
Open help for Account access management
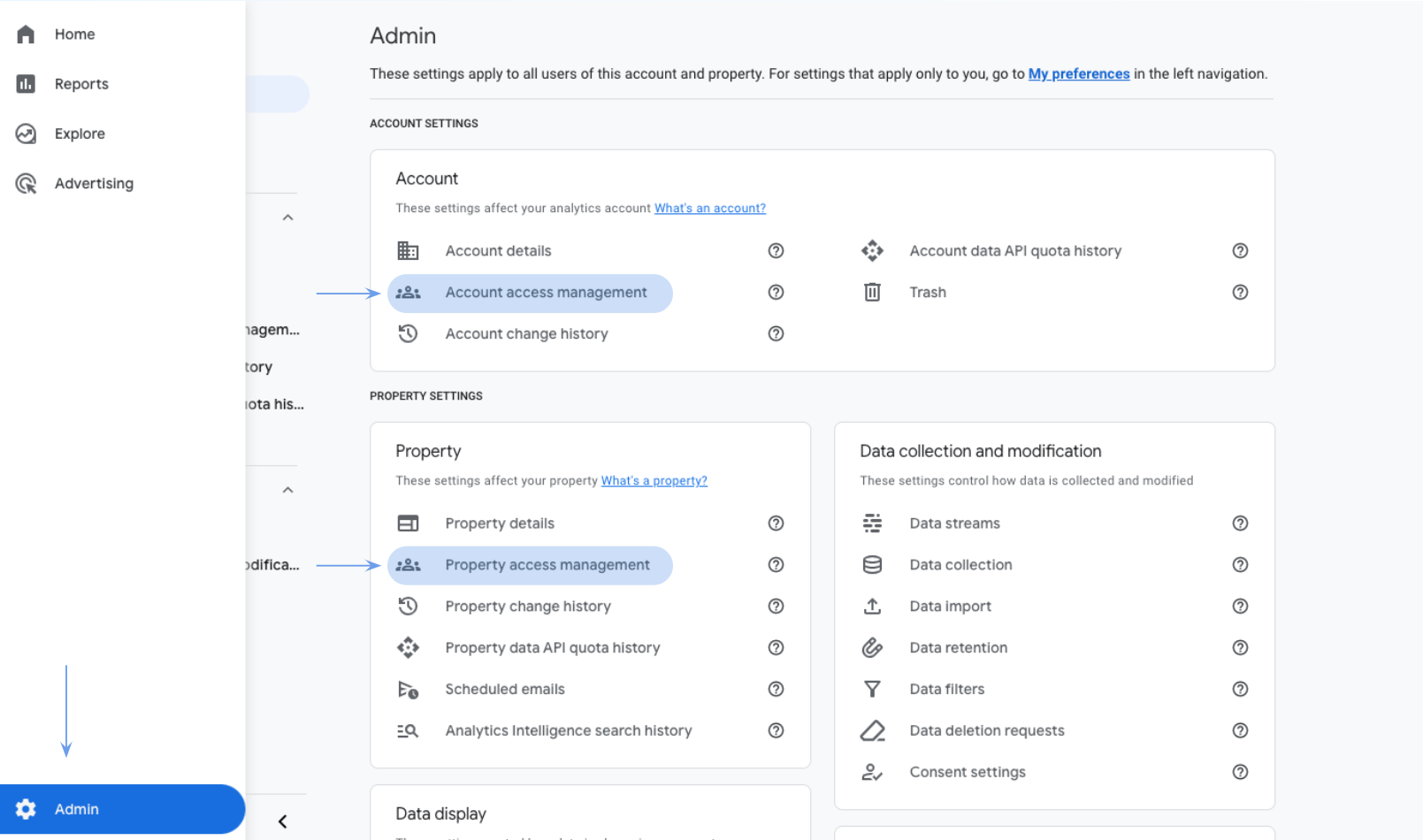(776, 293)
